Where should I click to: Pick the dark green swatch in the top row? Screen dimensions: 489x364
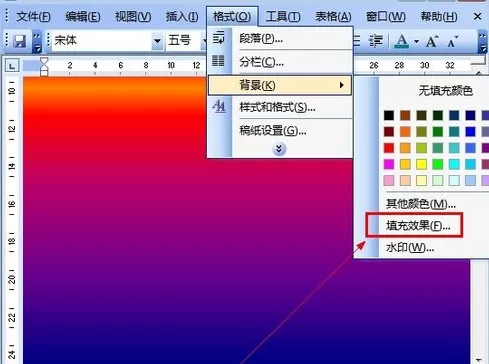[x=438, y=115]
